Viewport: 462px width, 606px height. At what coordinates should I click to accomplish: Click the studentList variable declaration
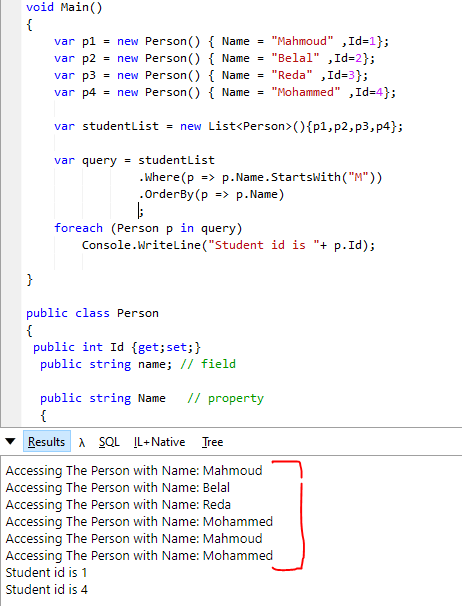228,126
